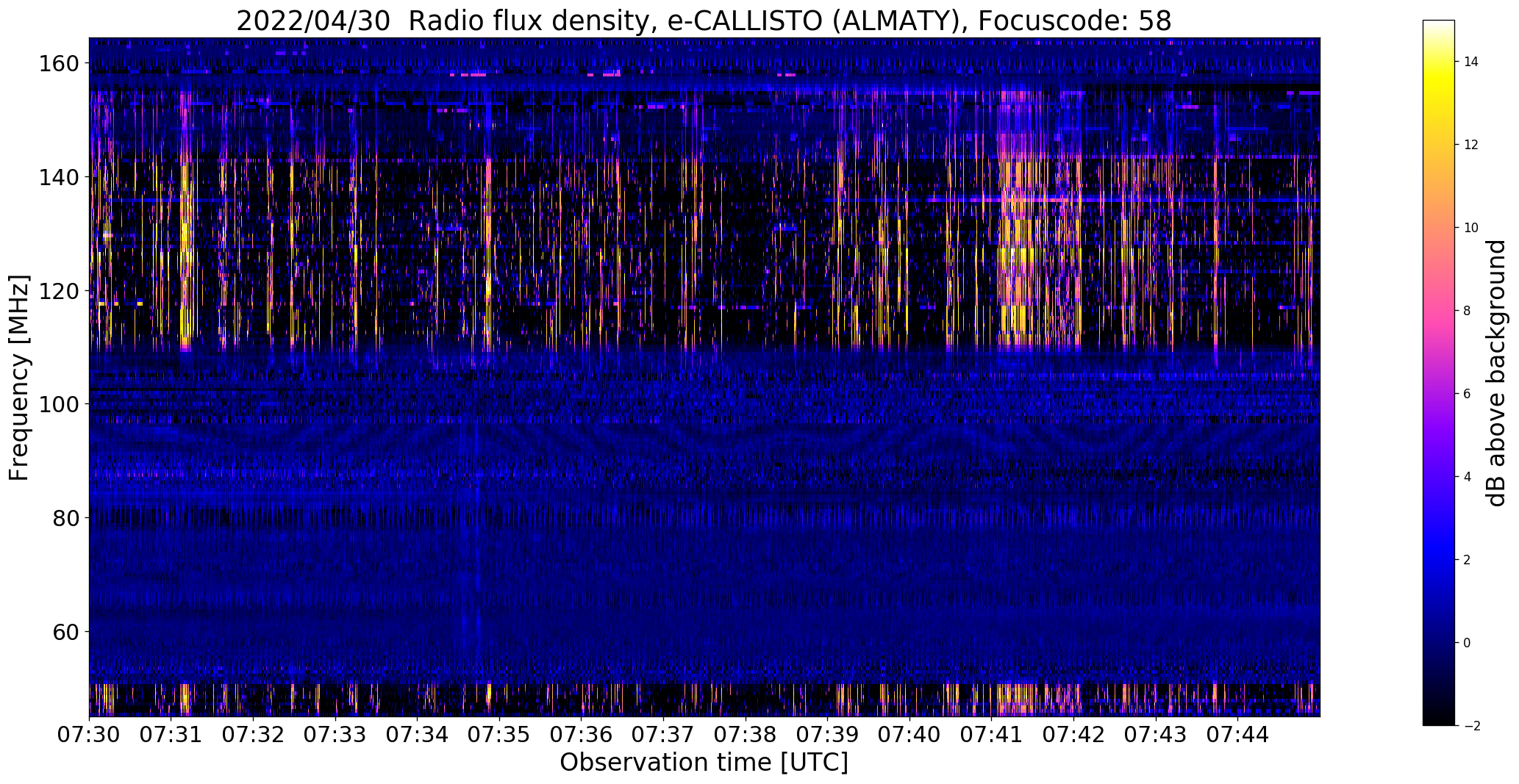This screenshot has height=784, width=1519.
Task: Click the 80 frequency tick label
Action: [x=67, y=518]
